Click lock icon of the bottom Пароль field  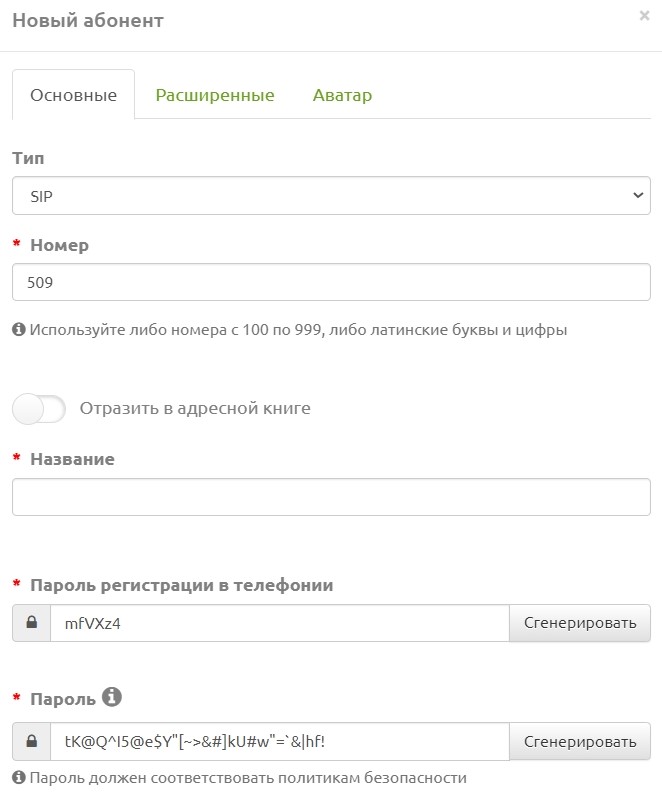31,741
